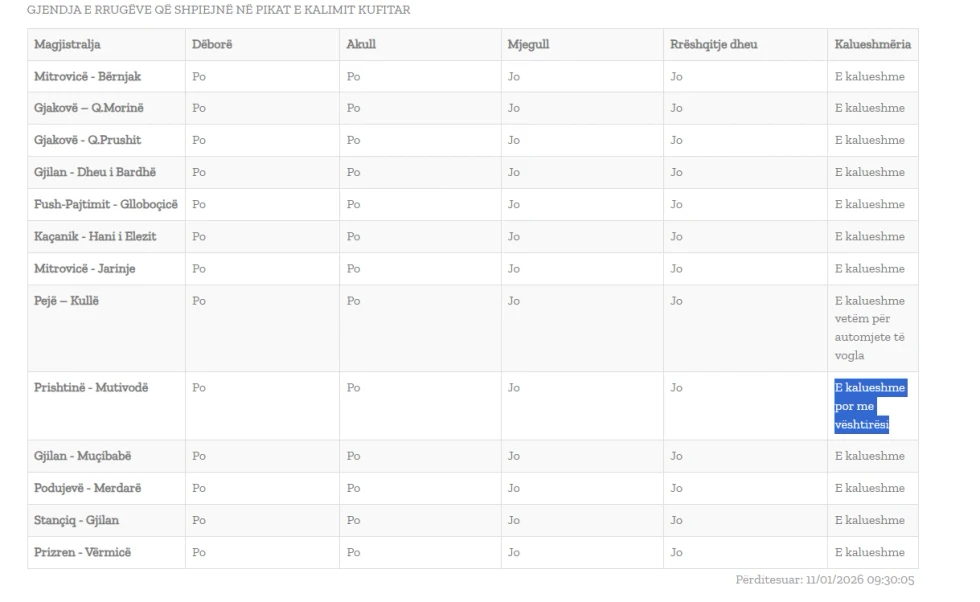
Task: Click the highlighted "E kalueshme por me vështirësi" text
Action: tap(868, 406)
